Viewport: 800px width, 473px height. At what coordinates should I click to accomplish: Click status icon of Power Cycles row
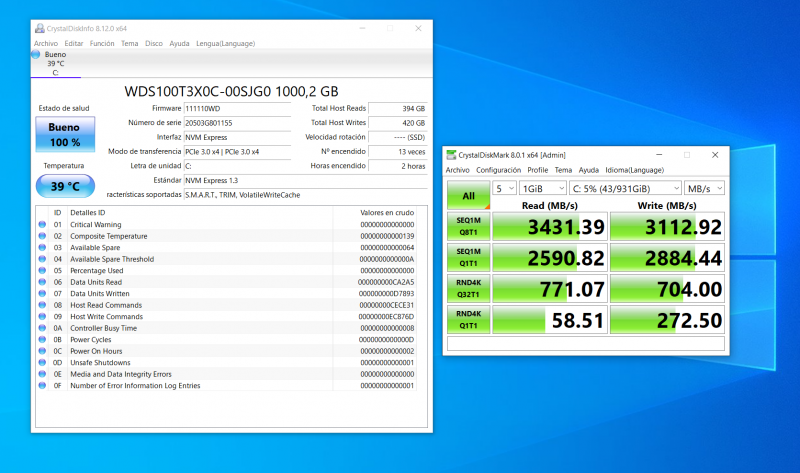coord(42,339)
